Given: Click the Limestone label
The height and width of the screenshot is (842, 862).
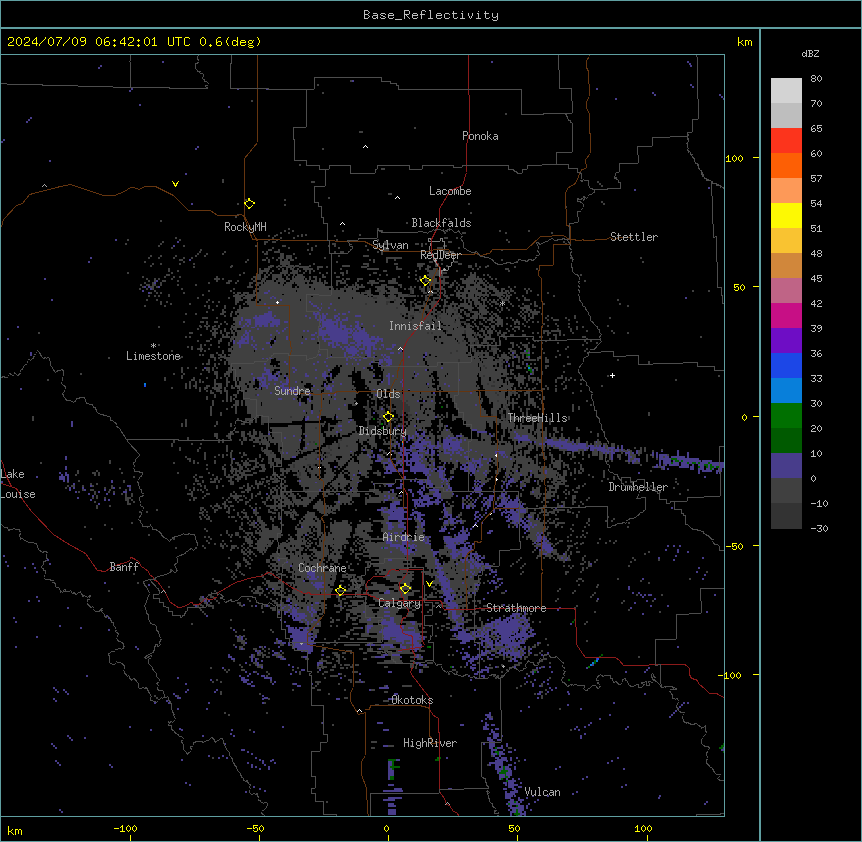Looking at the screenshot, I should point(153,356).
